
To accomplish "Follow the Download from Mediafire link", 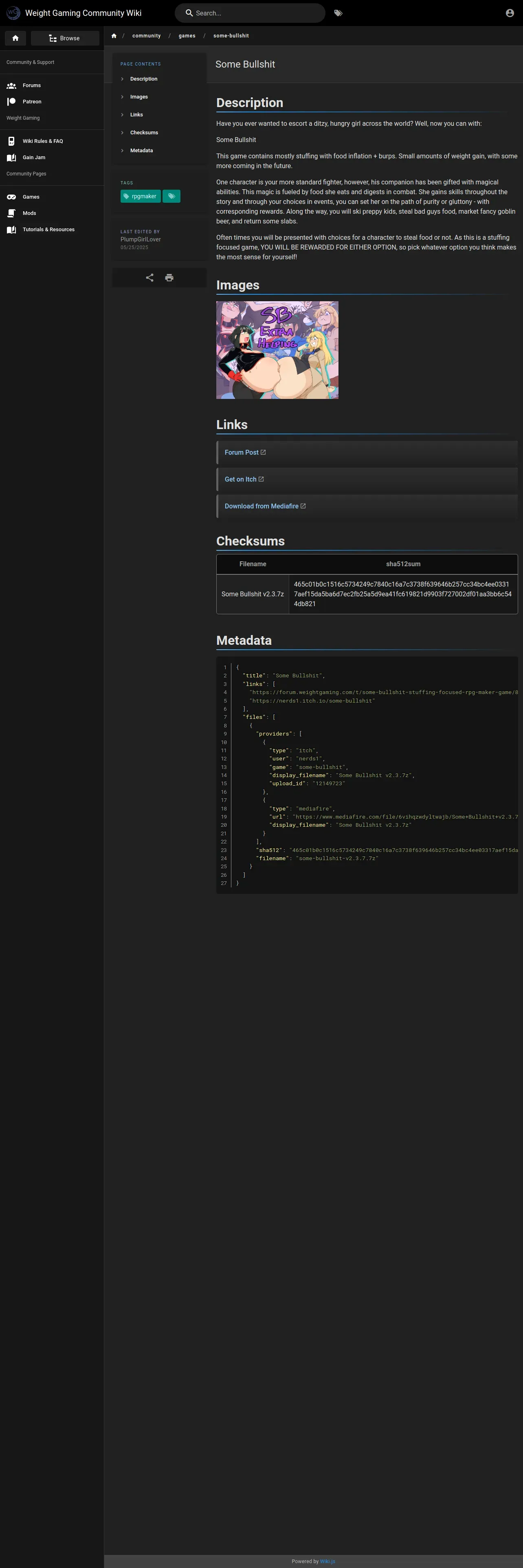I will [262, 506].
